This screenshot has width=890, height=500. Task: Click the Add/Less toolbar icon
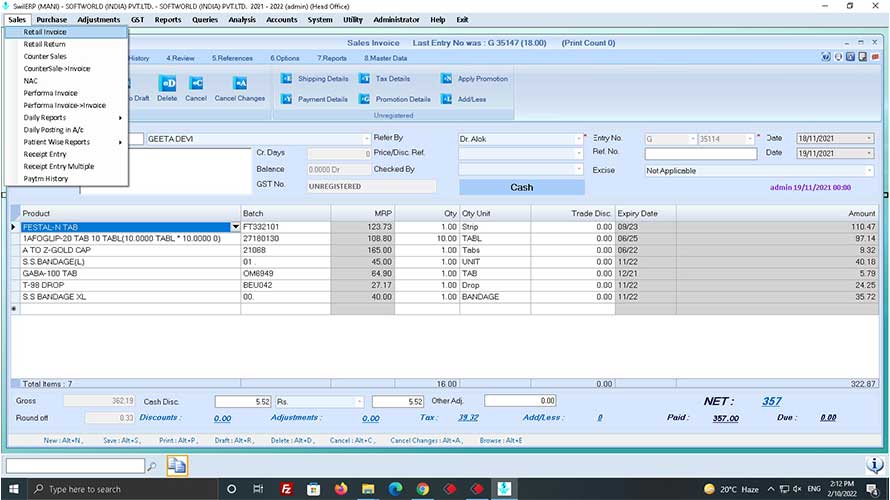(447, 99)
